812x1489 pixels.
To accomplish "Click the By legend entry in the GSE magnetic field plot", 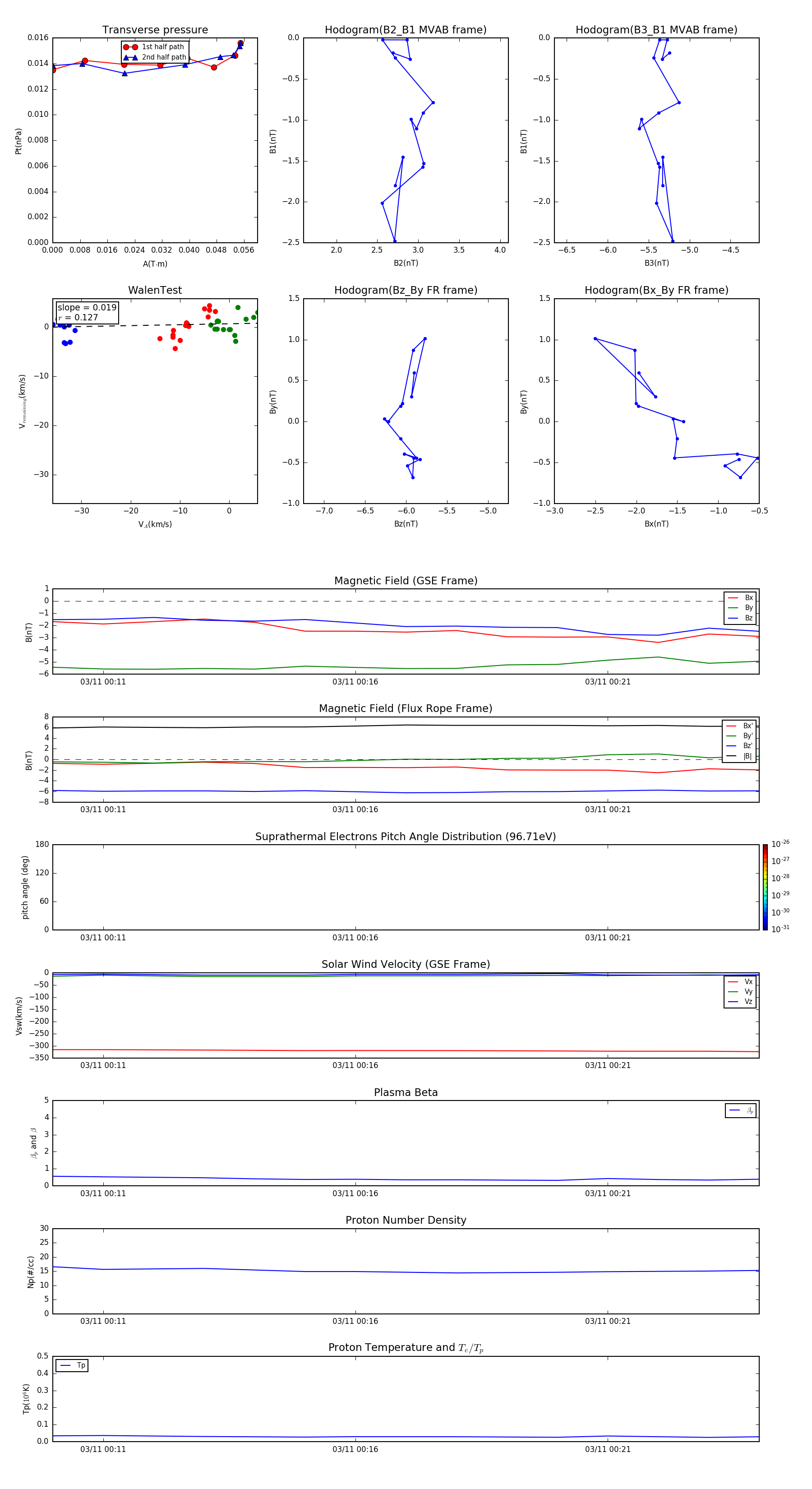I will pyautogui.click(x=740, y=607).
